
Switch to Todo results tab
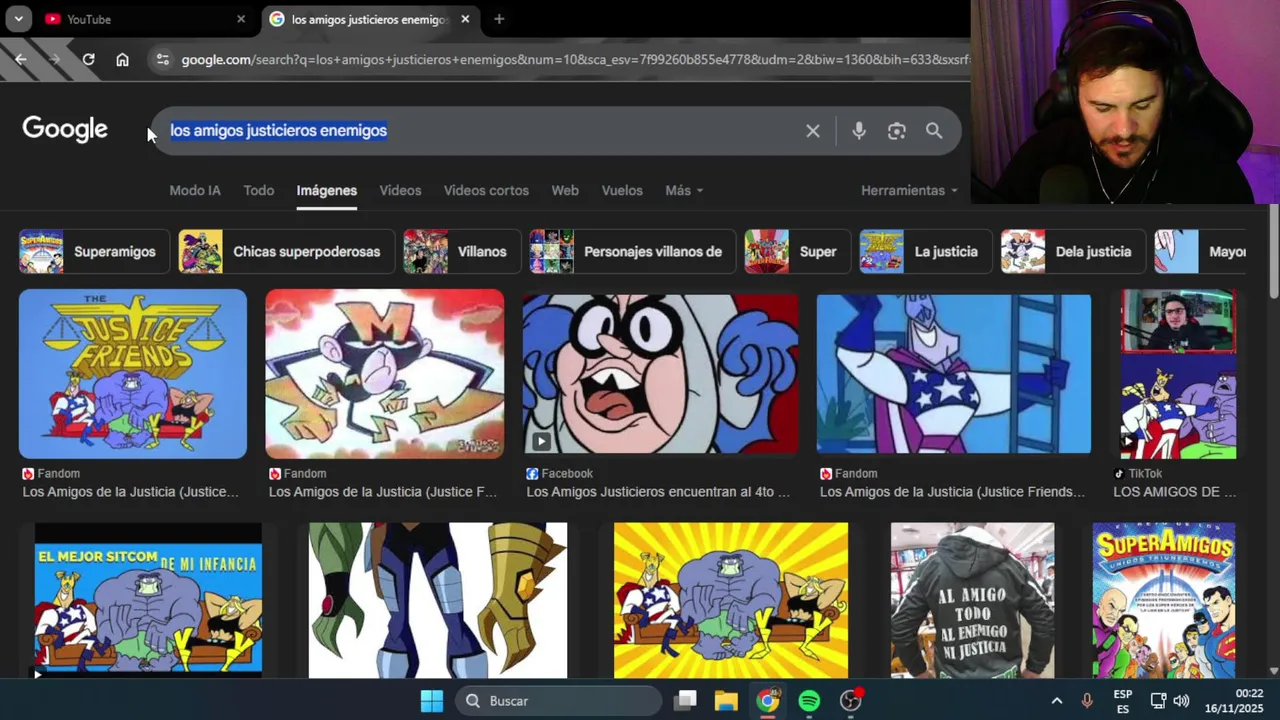click(x=259, y=190)
